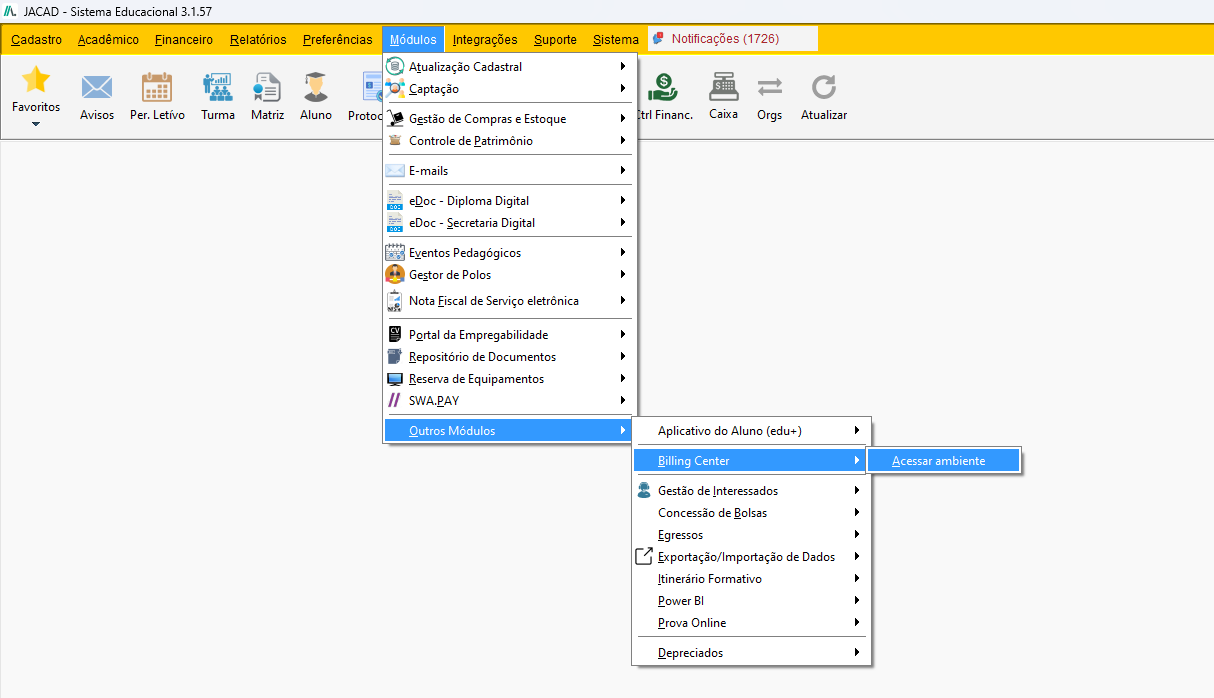Select the Itinerário Formativo entry
Image resolution: width=1214 pixels, height=698 pixels.
(751, 579)
